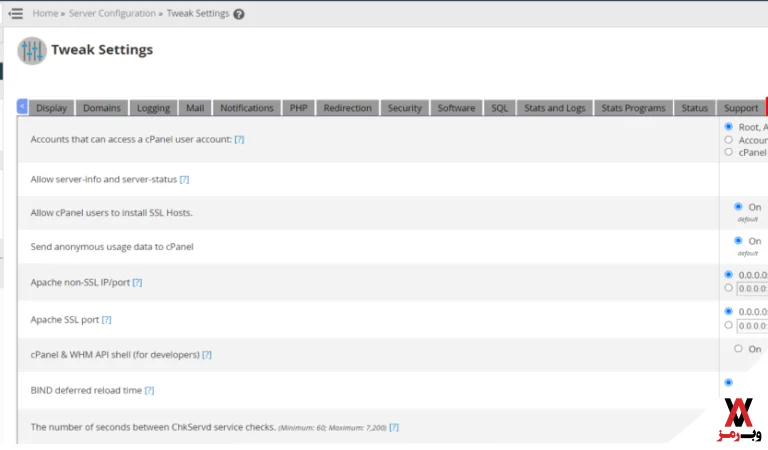
Task: Switch to the Domains tab
Action: [101, 108]
